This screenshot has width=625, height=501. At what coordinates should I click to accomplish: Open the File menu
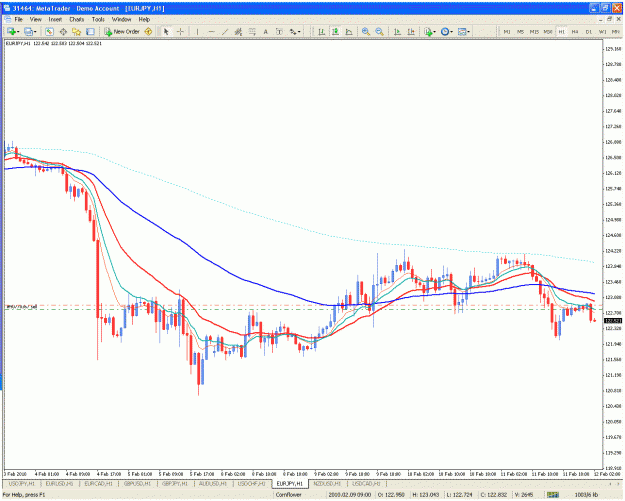coord(18,19)
